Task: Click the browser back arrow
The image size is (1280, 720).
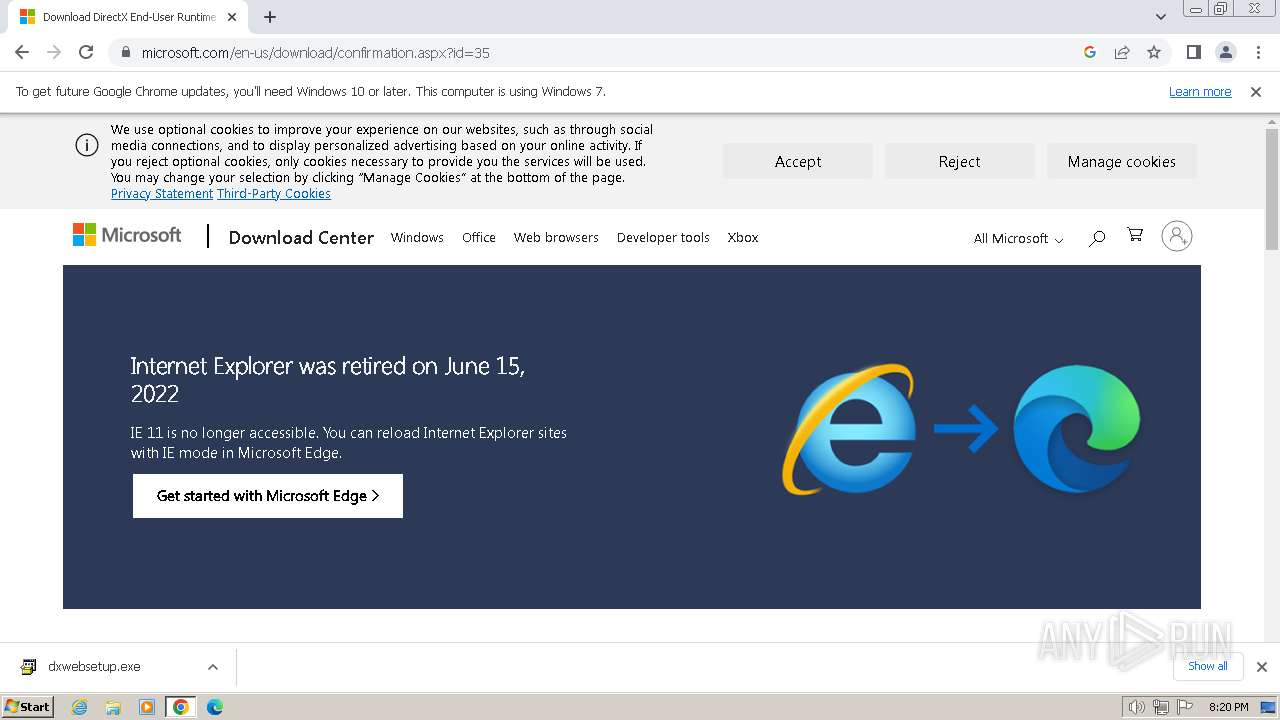Action: click(22, 52)
